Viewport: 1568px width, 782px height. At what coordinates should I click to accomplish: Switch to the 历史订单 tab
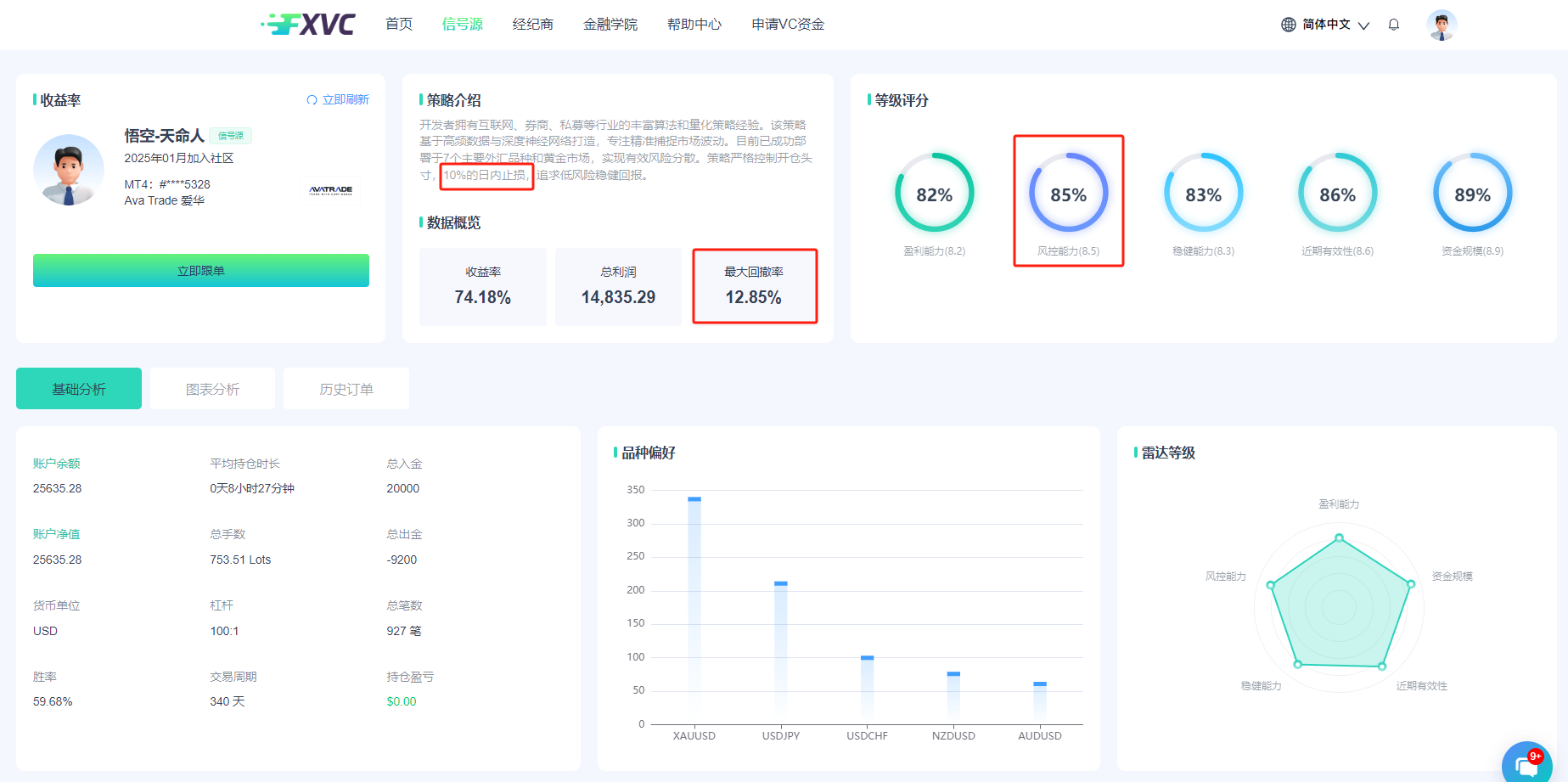[x=346, y=389]
